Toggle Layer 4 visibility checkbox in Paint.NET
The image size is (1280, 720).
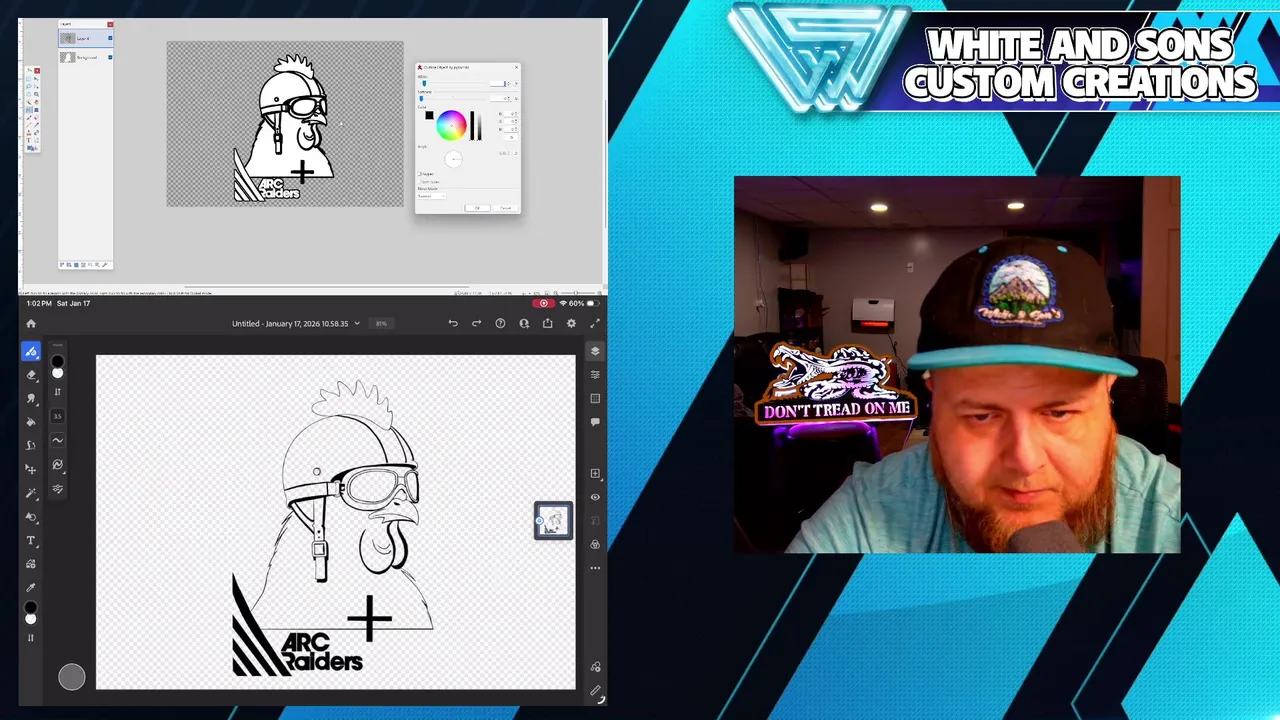[109, 39]
